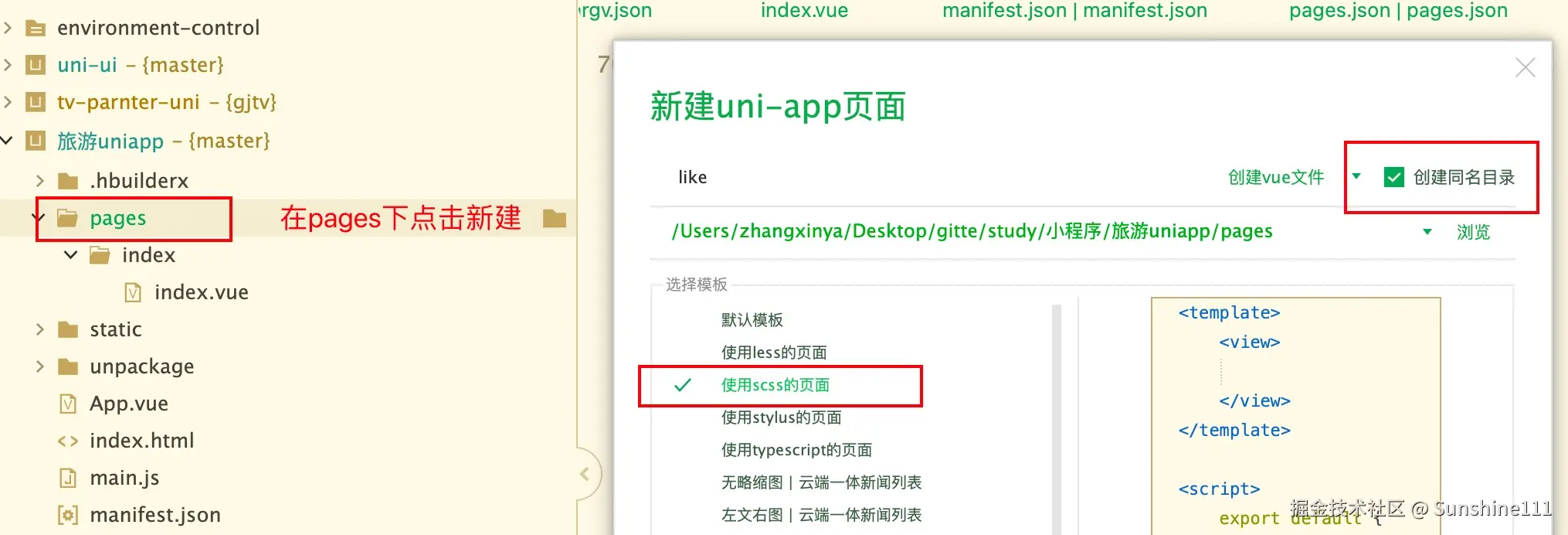Click the static folder icon

68,329
